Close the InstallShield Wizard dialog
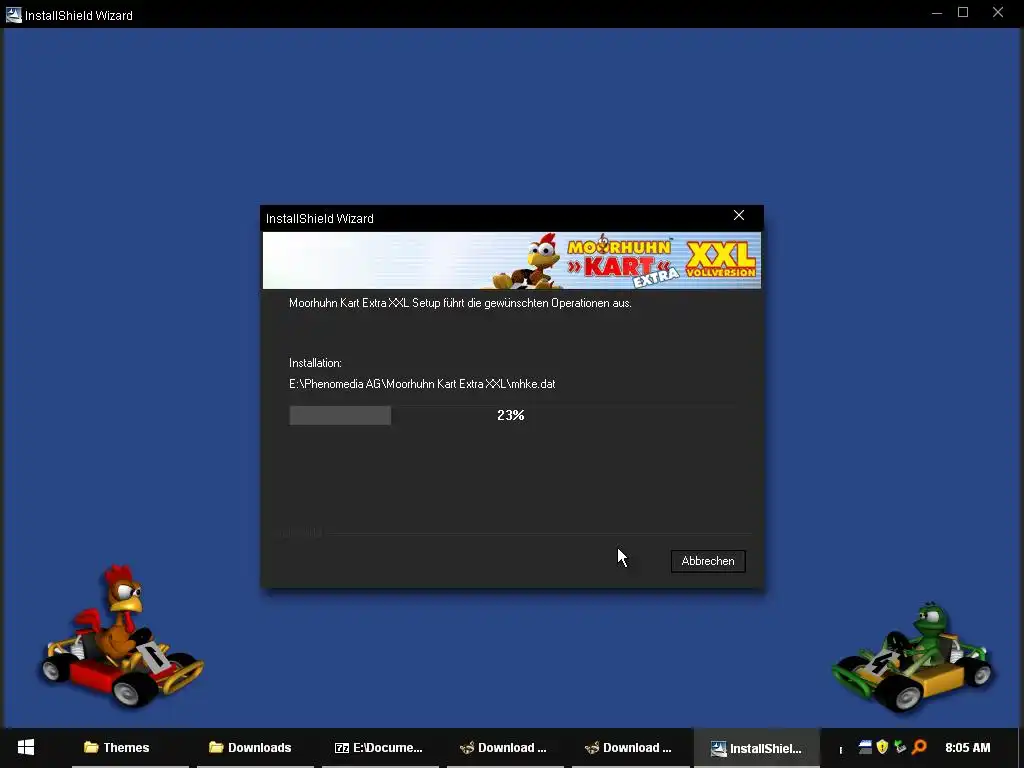This screenshot has width=1024, height=768. 739,216
